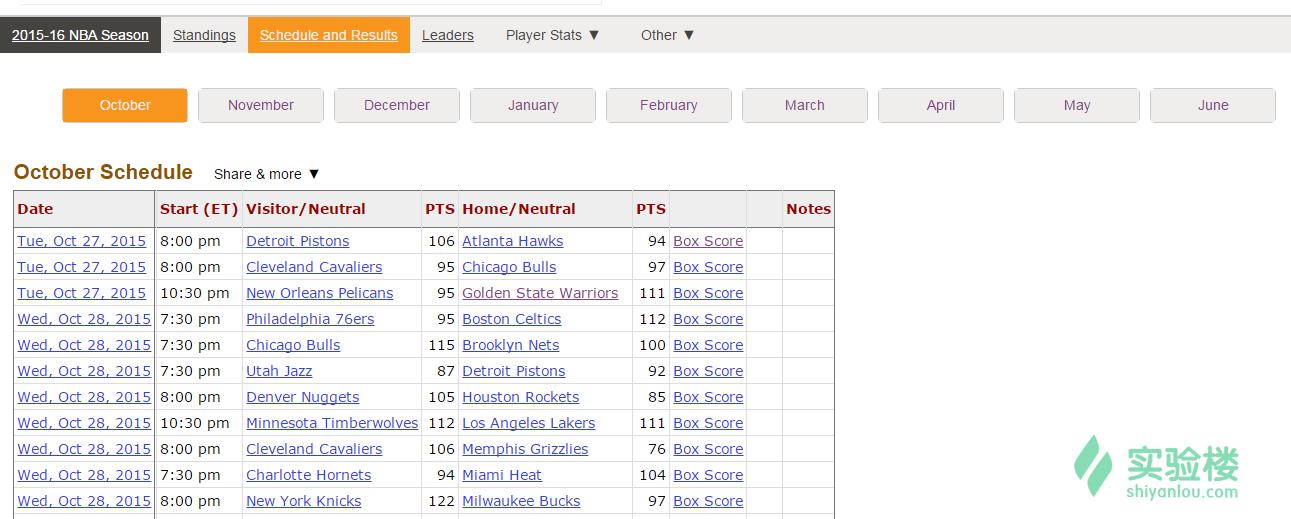This screenshot has height=519, width=1291.
Task: Switch to the January schedule
Action: [x=533, y=105]
